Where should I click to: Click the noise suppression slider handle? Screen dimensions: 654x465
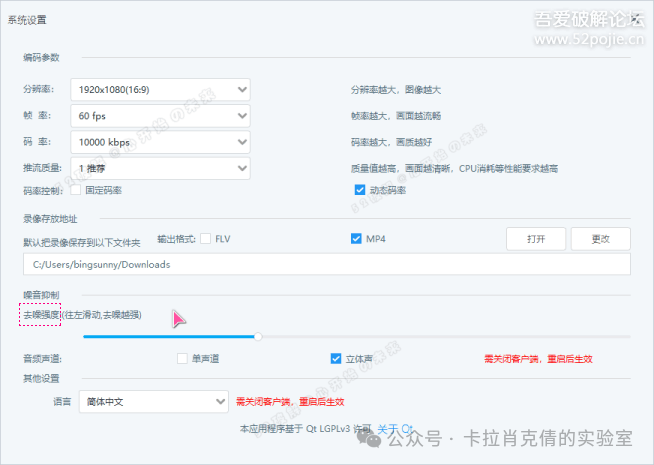[x=258, y=337]
